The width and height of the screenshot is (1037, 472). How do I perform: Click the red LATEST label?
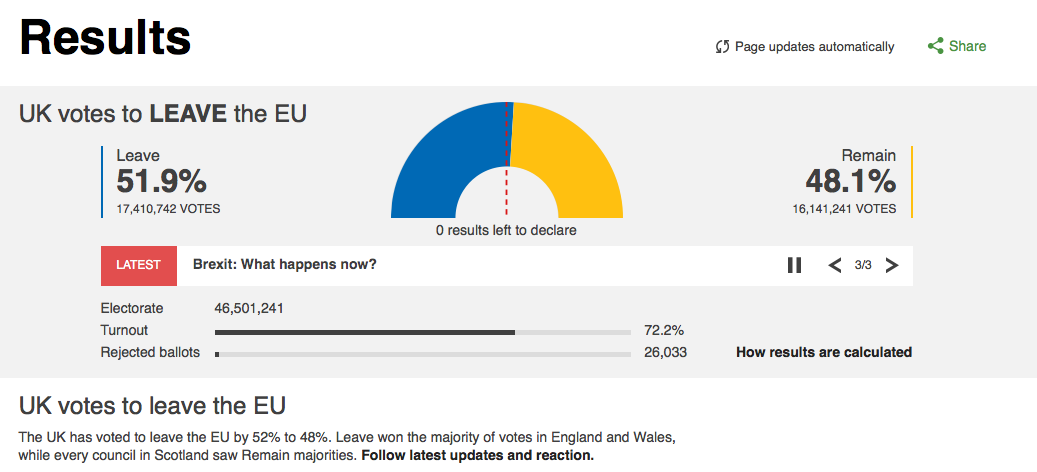tap(139, 265)
